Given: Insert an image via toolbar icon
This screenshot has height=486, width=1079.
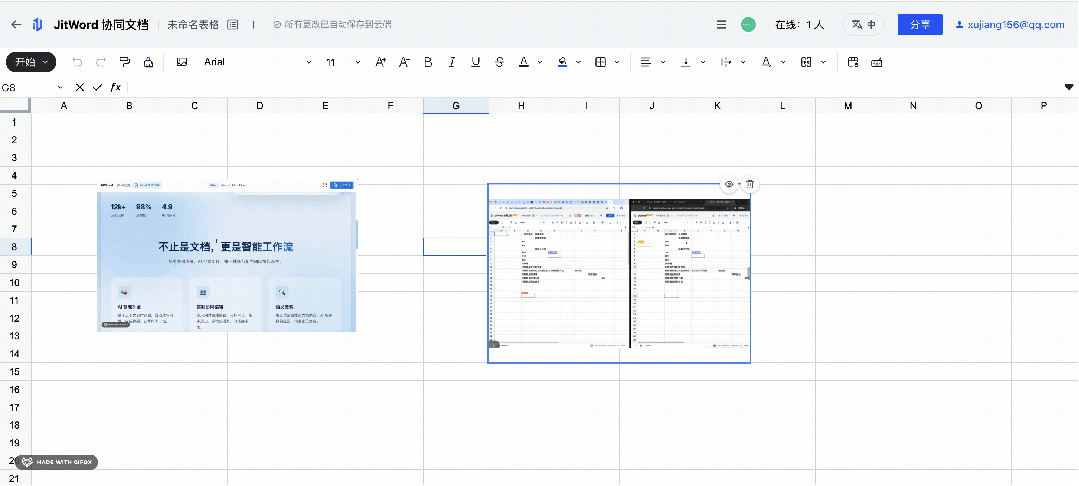Looking at the screenshot, I should (x=182, y=62).
